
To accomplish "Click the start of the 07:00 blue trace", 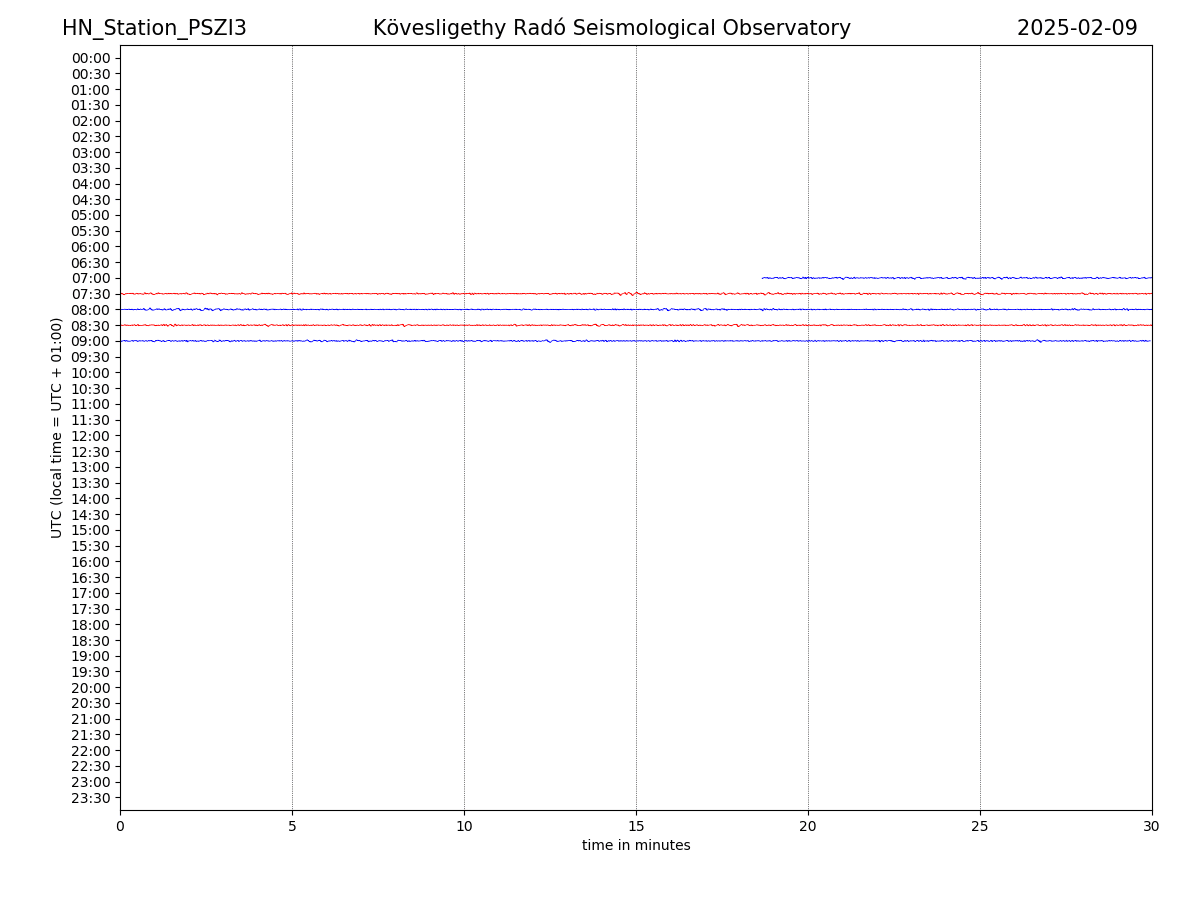I will click(x=764, y=278).
